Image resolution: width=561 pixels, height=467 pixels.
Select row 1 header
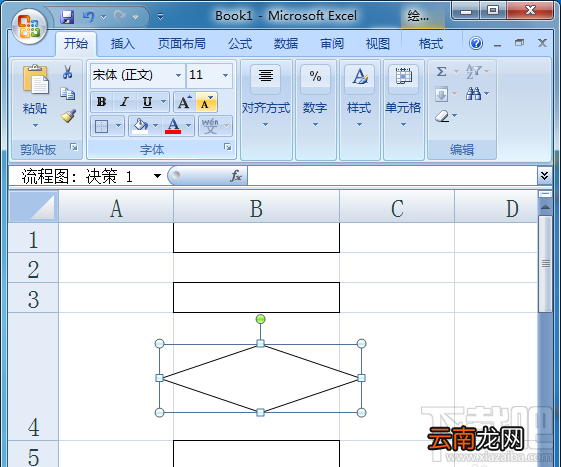click(33, 238)
